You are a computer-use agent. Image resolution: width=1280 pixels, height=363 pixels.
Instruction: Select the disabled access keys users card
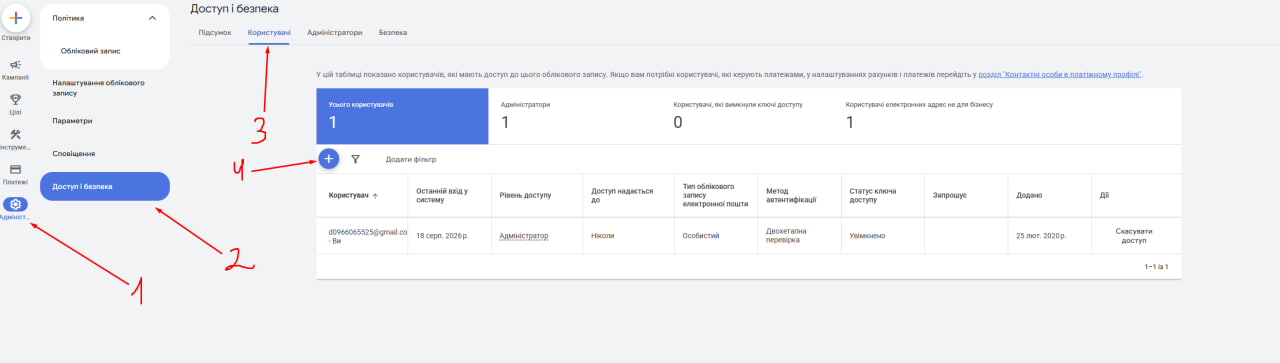tap(747, 115)
